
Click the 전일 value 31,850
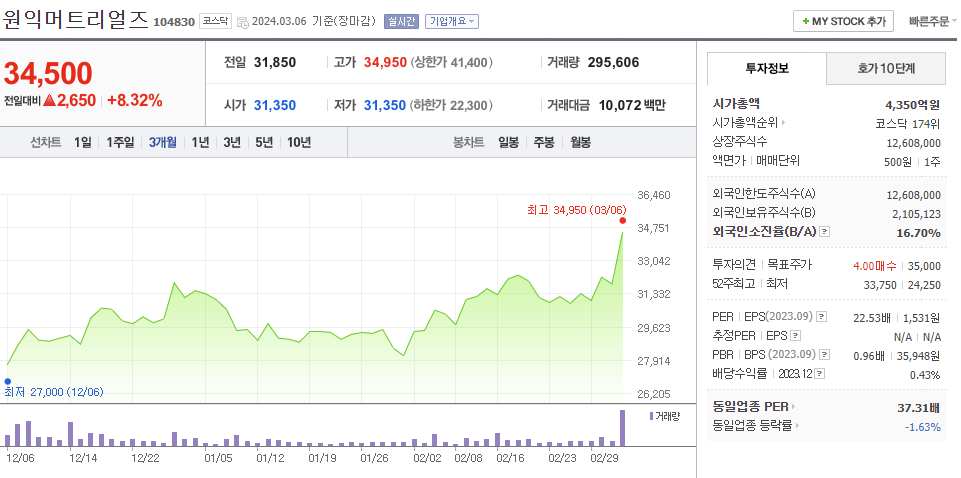pos(275,63)
